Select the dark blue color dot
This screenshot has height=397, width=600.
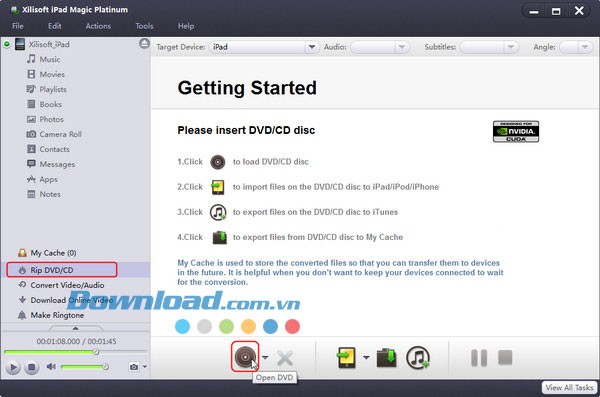click(x=271, y=327)
